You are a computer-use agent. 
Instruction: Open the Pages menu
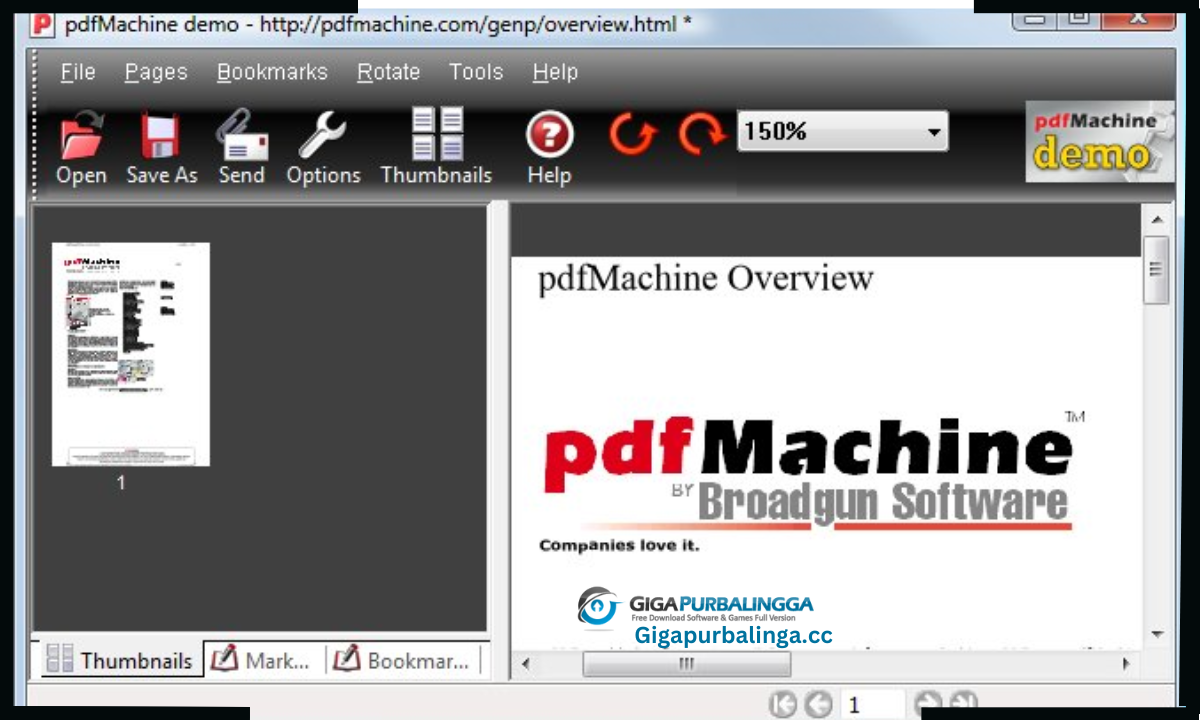pos(156,72)
